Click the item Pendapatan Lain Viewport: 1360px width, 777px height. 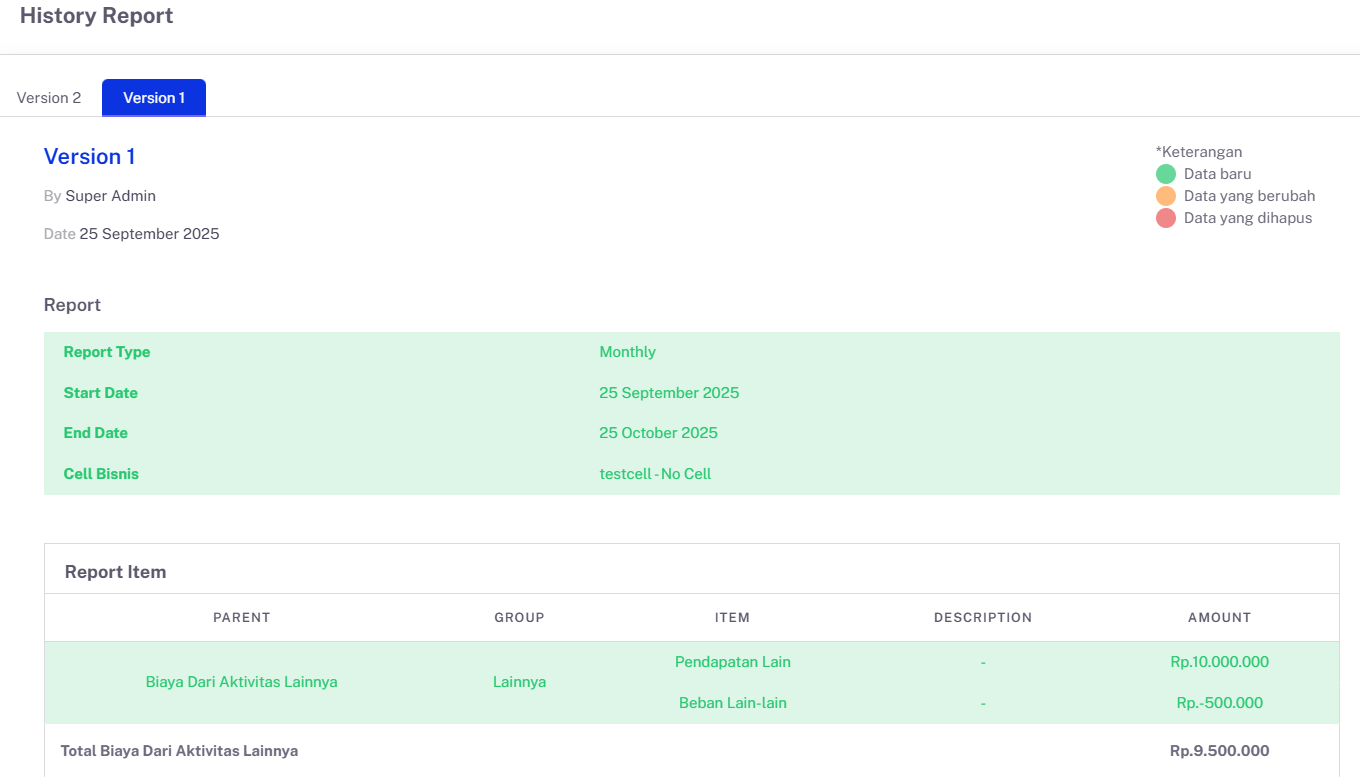(733, 662)
